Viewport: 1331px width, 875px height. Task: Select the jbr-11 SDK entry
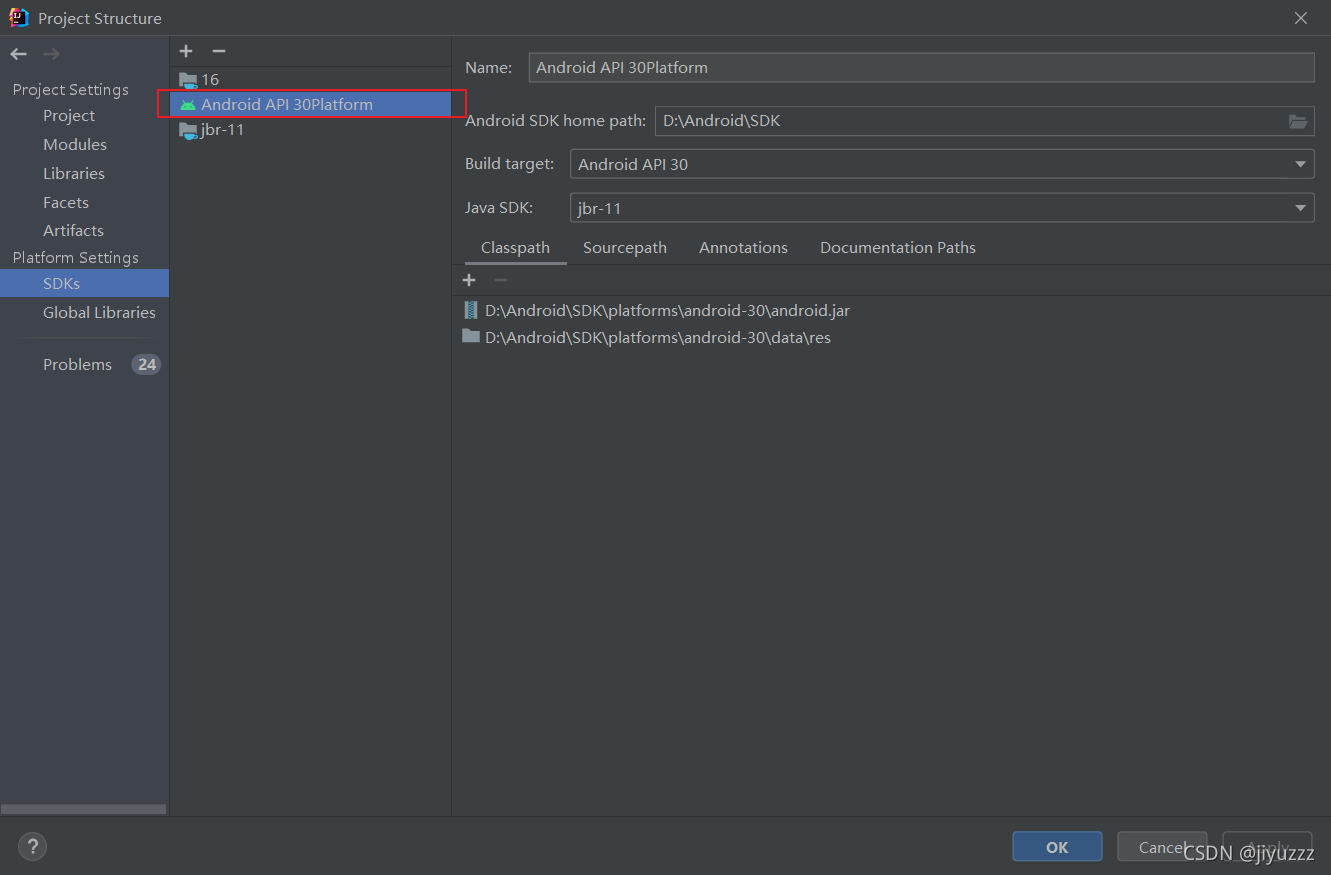(311, 129)
